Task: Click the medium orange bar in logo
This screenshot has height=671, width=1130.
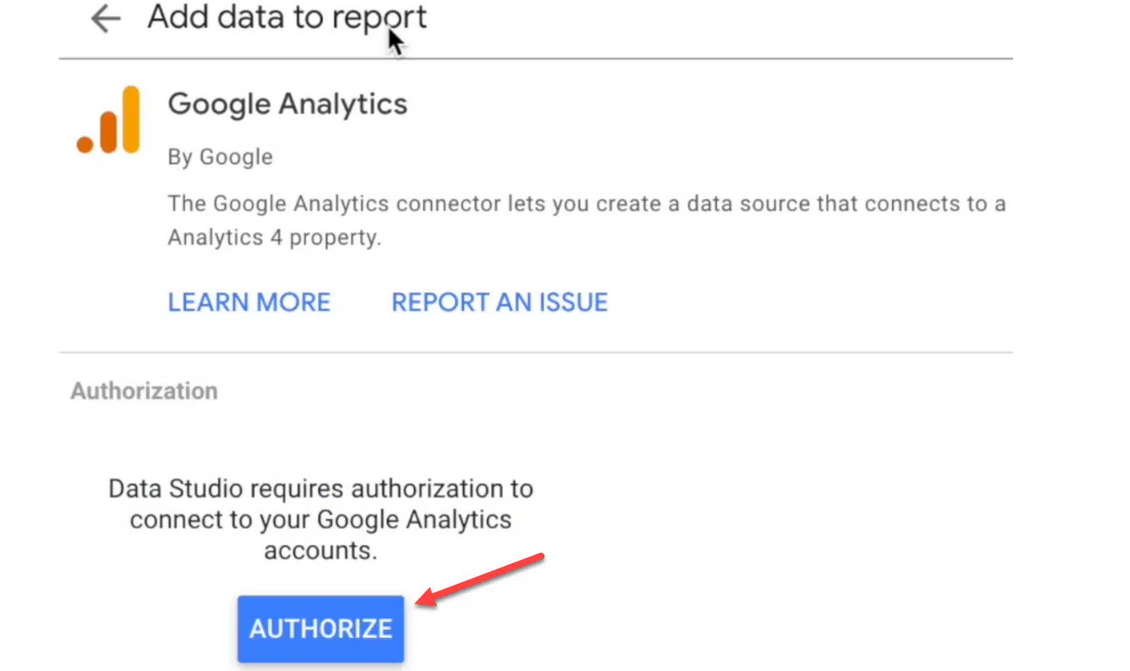Action: click(108, 133)
